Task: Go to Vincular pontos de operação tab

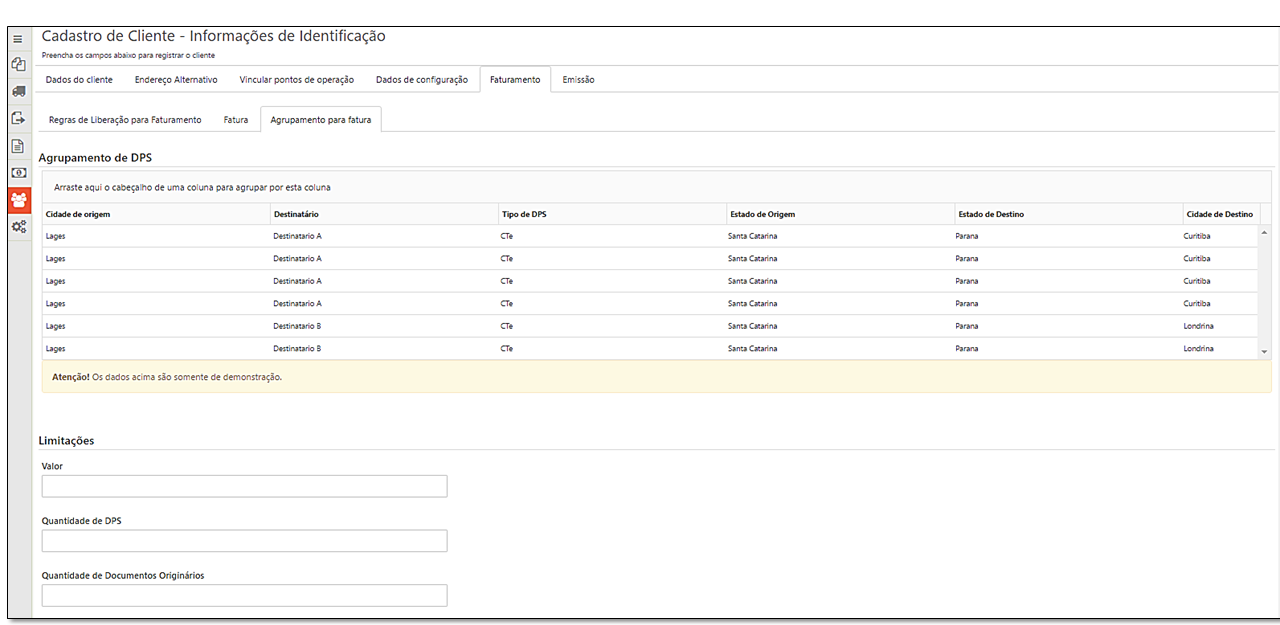Action: (296, 80)
